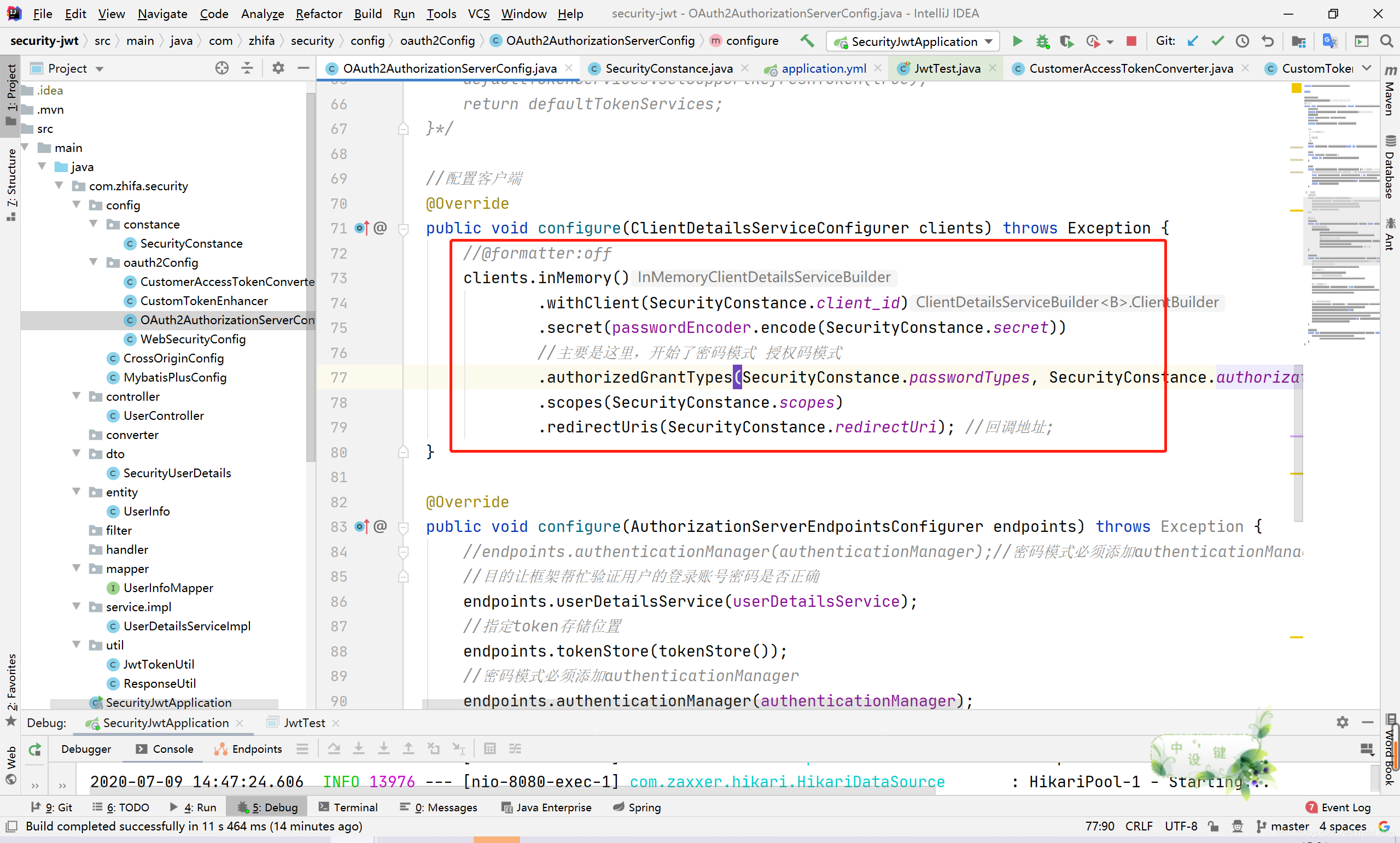This screenshot has width=1400, height=843.
Task: Click the green Run button in toolbar
Action: (x=1017, y=41)
